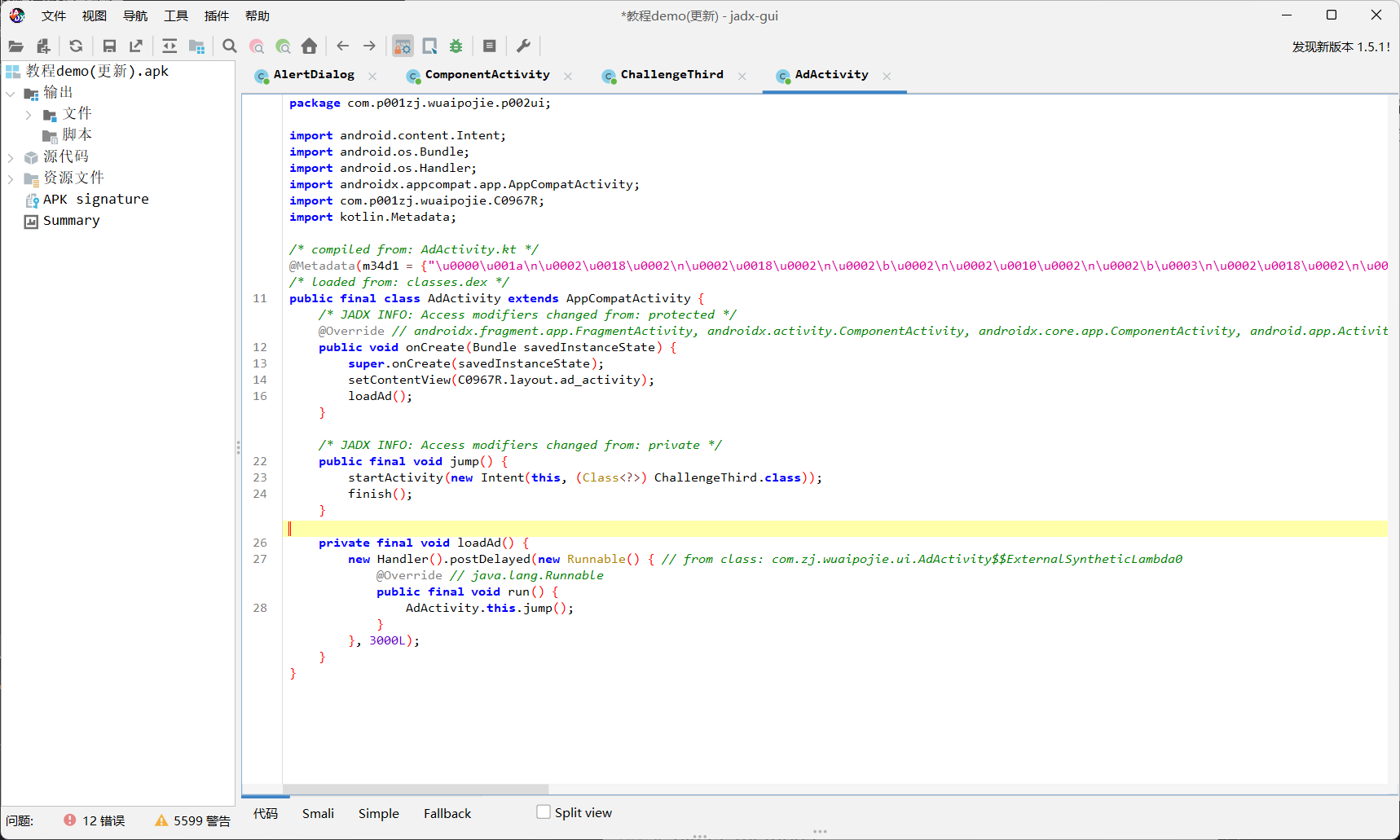Image resolution: width=1400 pixels, height=840 pixels.
Task: Expand the 文件 tree node
Action: 29,114
